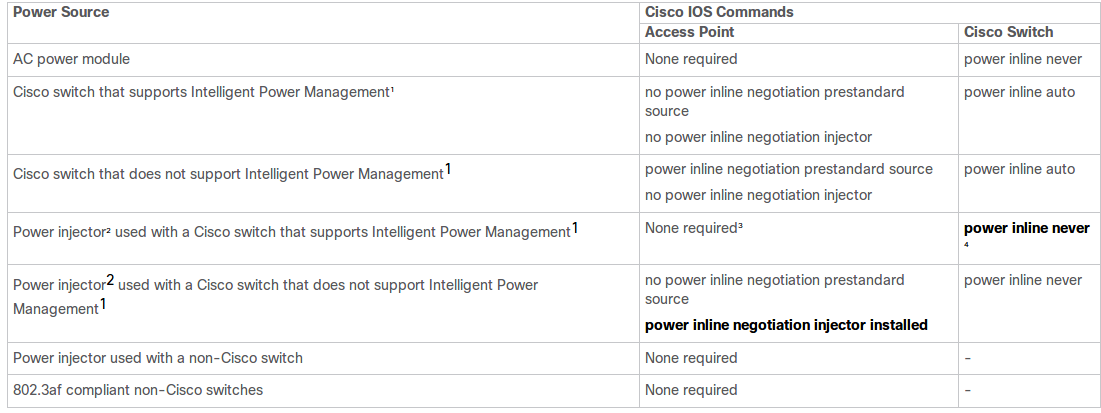Select the "Access Point" column subheader

click(689, 32)
